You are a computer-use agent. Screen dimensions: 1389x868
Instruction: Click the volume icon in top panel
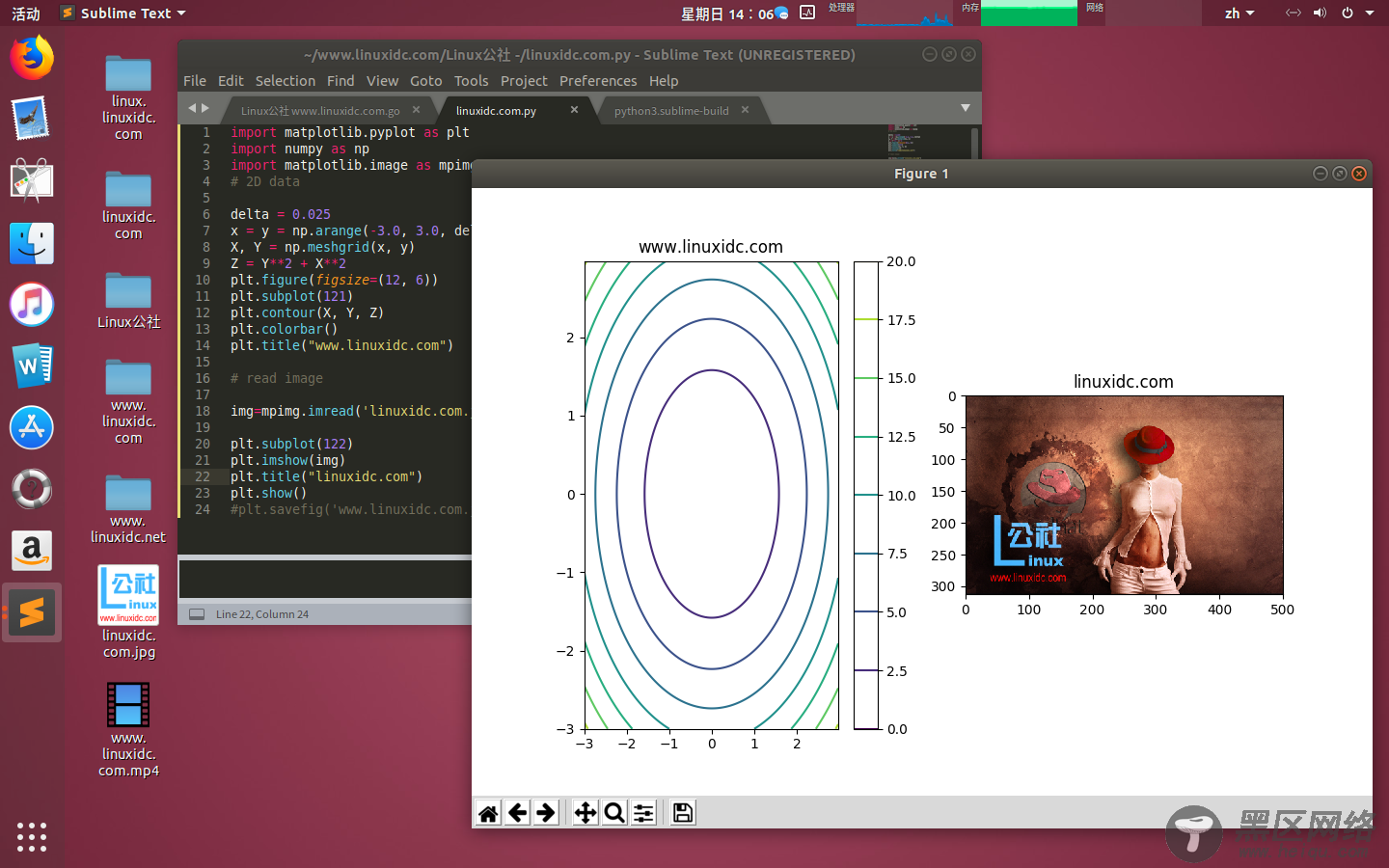[x=1320, y=14]
